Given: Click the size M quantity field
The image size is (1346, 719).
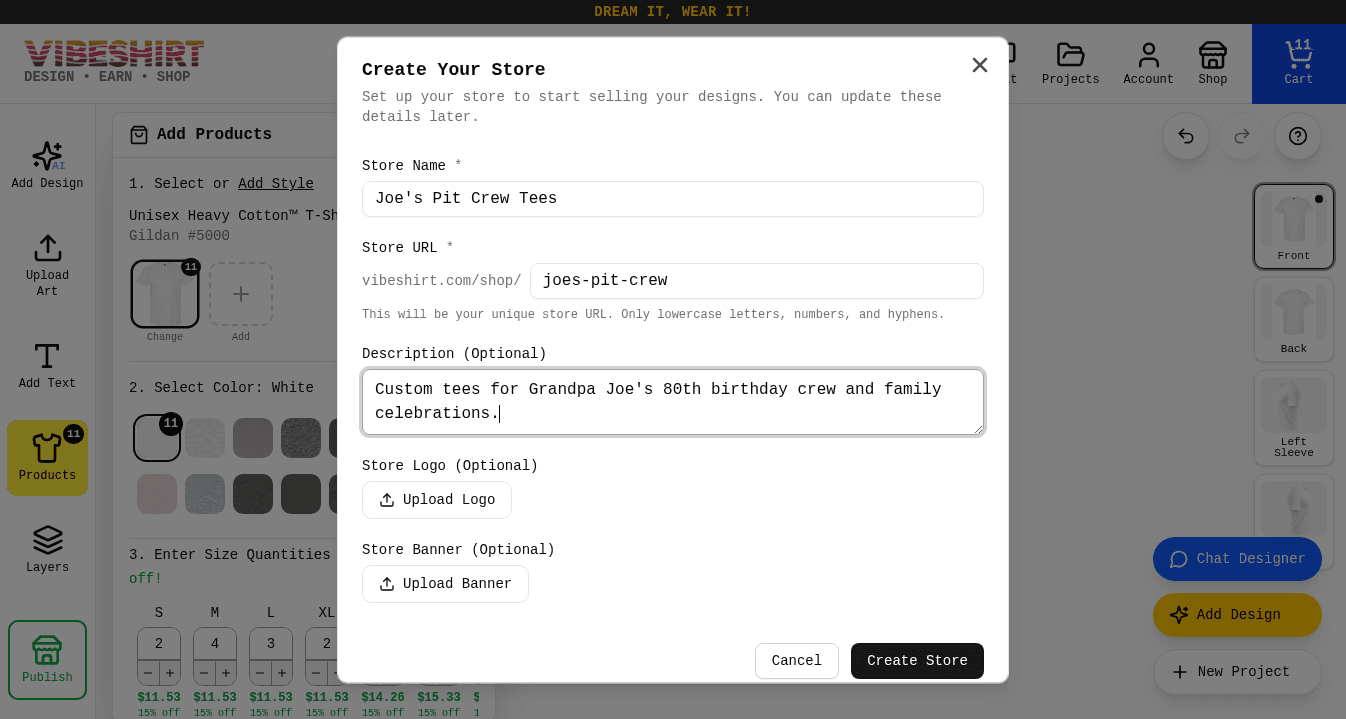Looking at the screenshot, I should (x=215, y=643).
